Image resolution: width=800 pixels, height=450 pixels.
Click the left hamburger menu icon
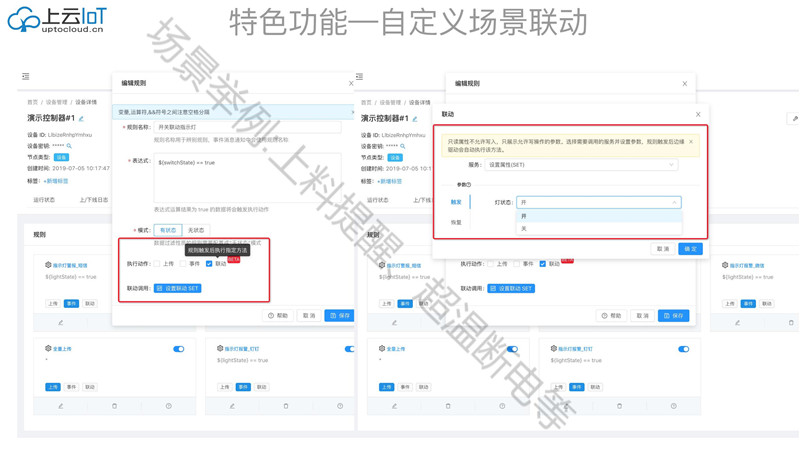[26, 76]
